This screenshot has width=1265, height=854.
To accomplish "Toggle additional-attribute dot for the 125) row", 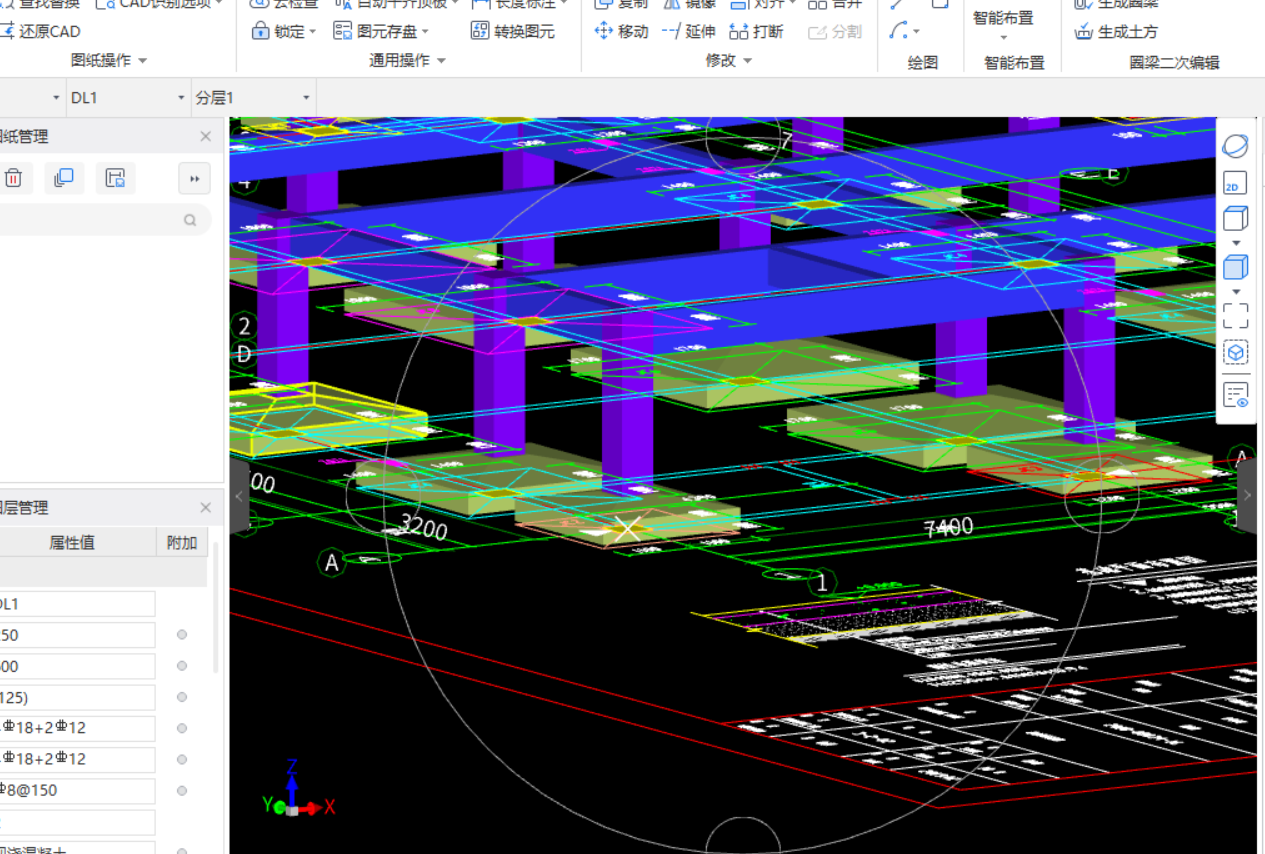I will [182, 697].
